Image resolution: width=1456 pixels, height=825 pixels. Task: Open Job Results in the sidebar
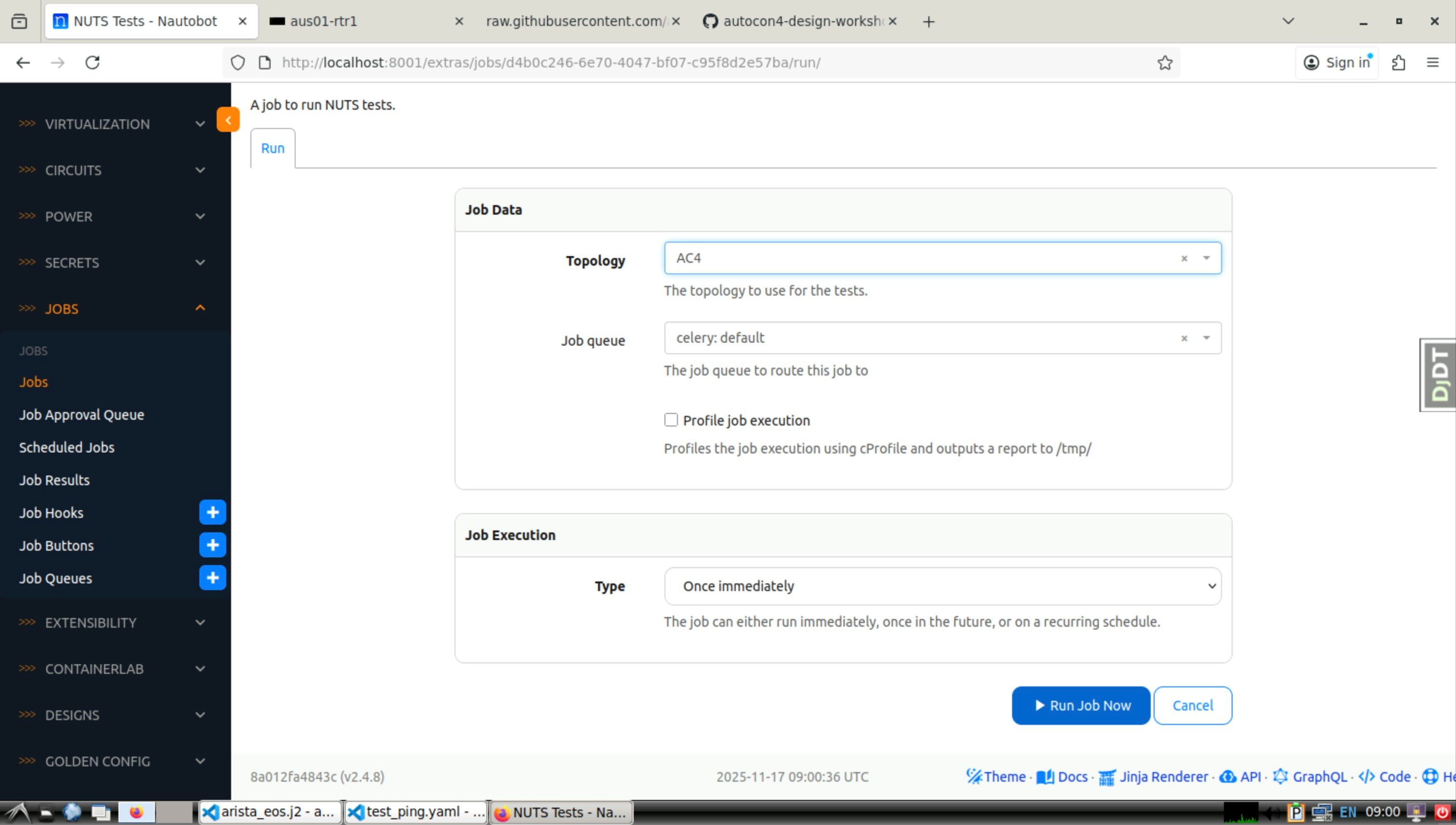(x=54, y=480)
